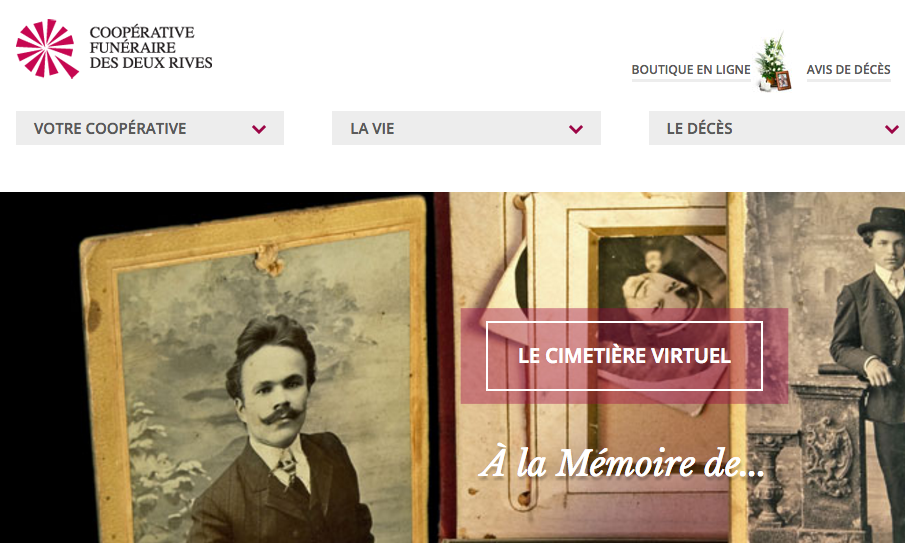This screenshot has width=905, height=543.
Task: Click the pink starburst cooperative logo
Action: 47,48
